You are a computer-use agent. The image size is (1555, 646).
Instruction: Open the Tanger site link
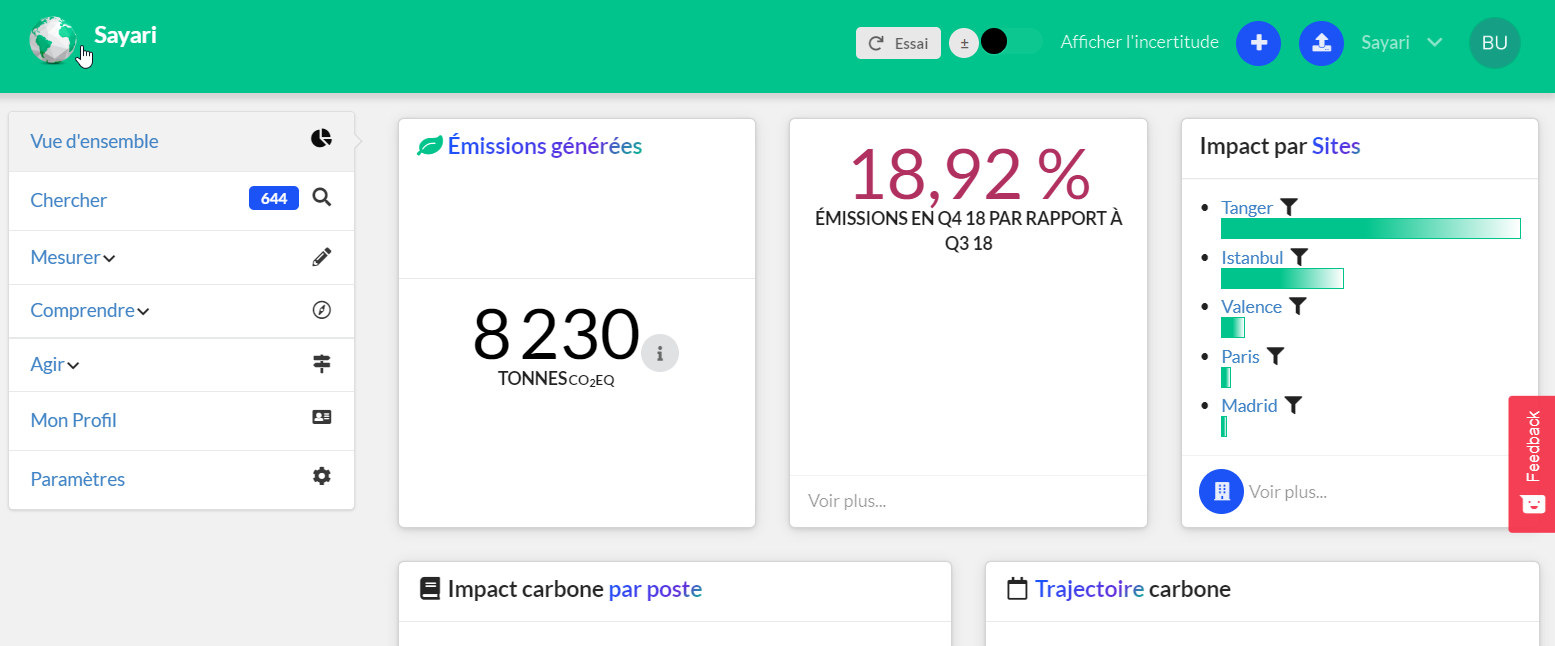pos(1247,208)
